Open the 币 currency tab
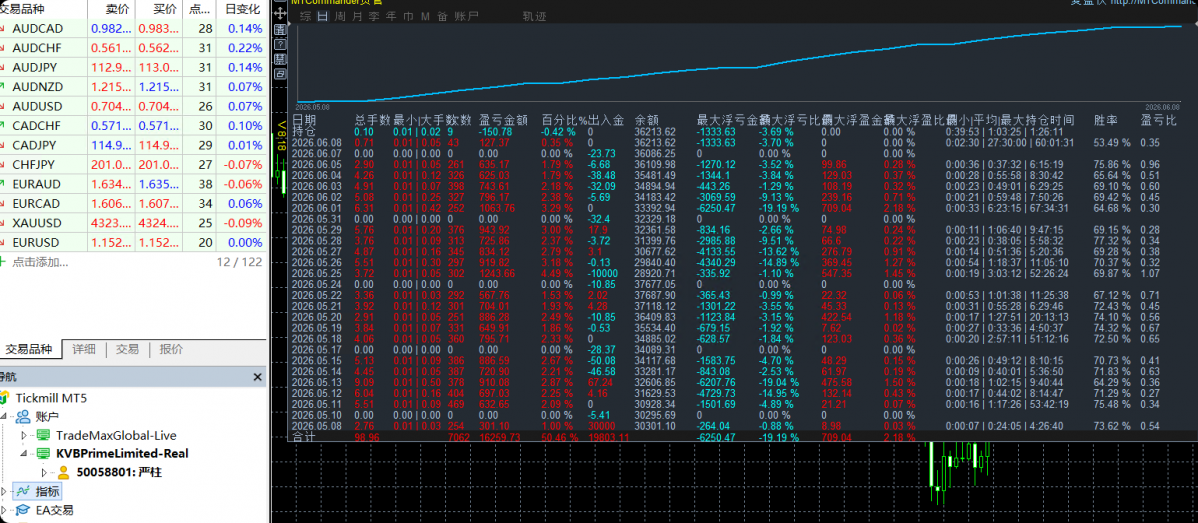The width and height of the screenshot is (1198, 523). pyautogui.click(x=409, y=16)
